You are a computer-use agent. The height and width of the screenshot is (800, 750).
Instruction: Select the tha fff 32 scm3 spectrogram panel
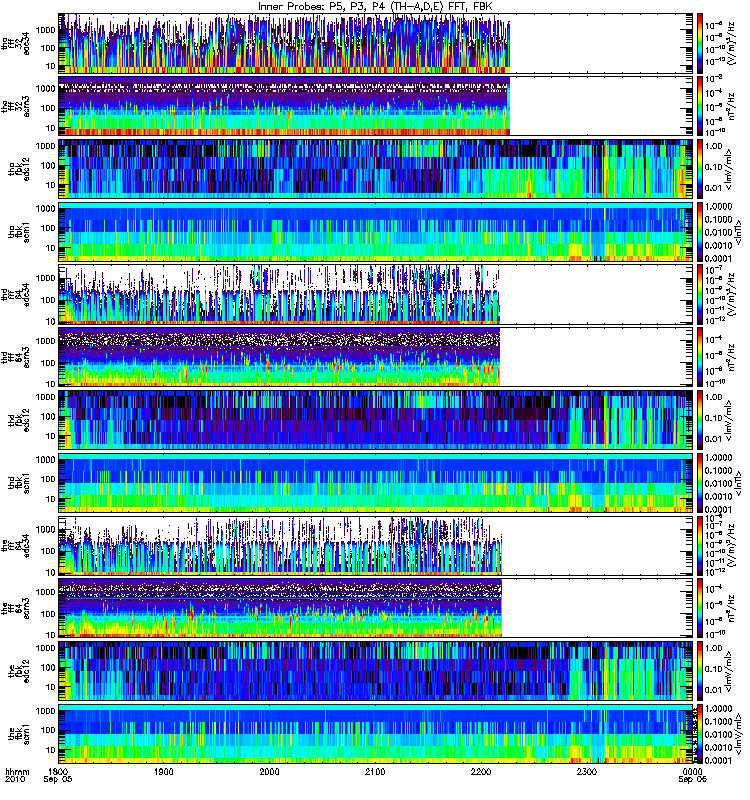[x=376, y=106]
